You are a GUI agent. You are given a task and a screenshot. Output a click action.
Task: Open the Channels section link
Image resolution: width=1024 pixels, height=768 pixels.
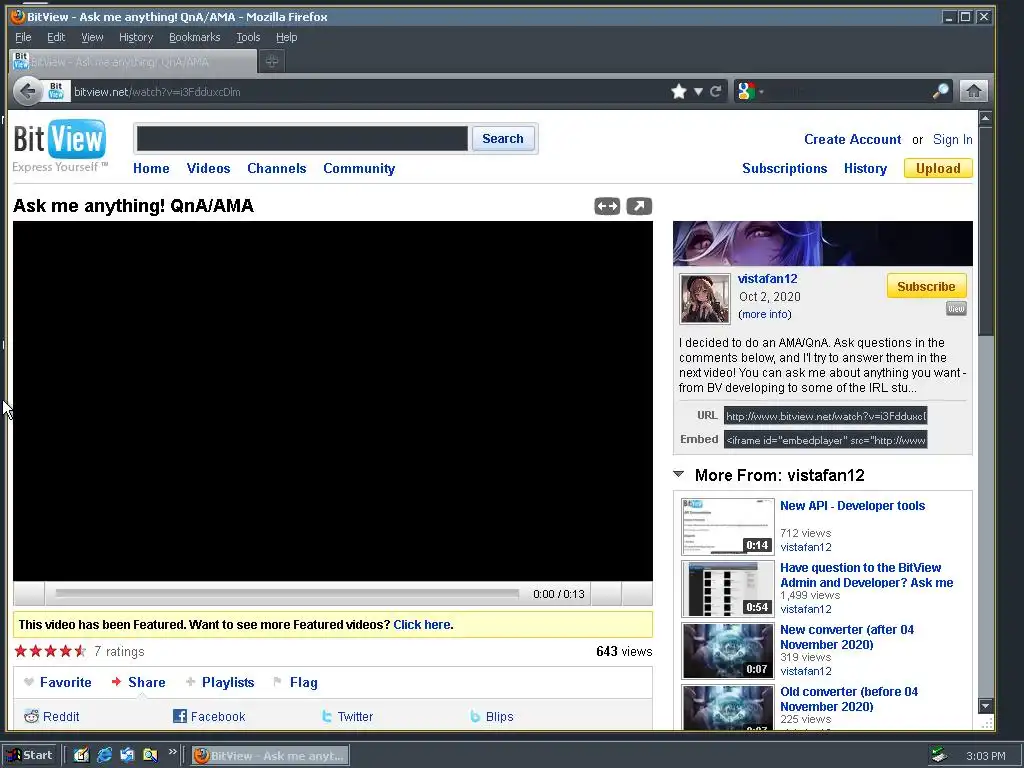tap(277, 168)
